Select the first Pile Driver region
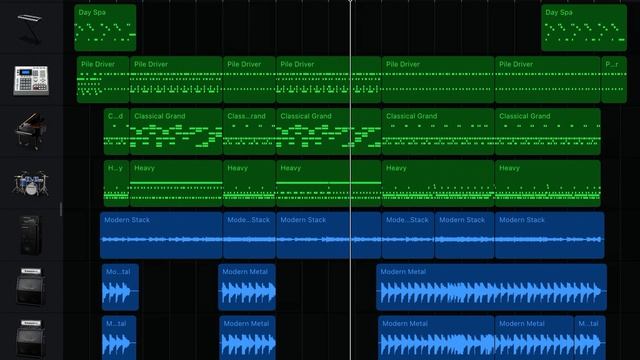 point(103,80)
